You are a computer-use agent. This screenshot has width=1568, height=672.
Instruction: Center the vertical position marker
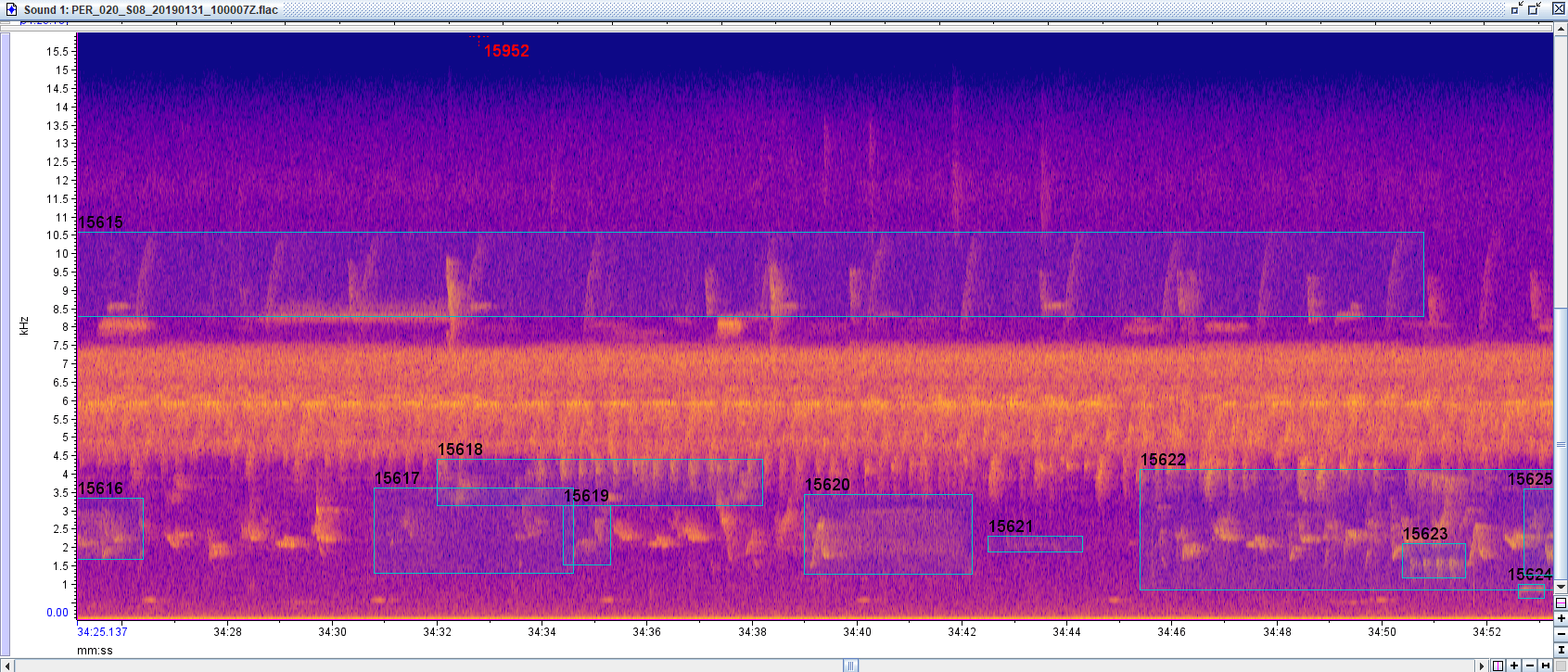click(1561, 602)
